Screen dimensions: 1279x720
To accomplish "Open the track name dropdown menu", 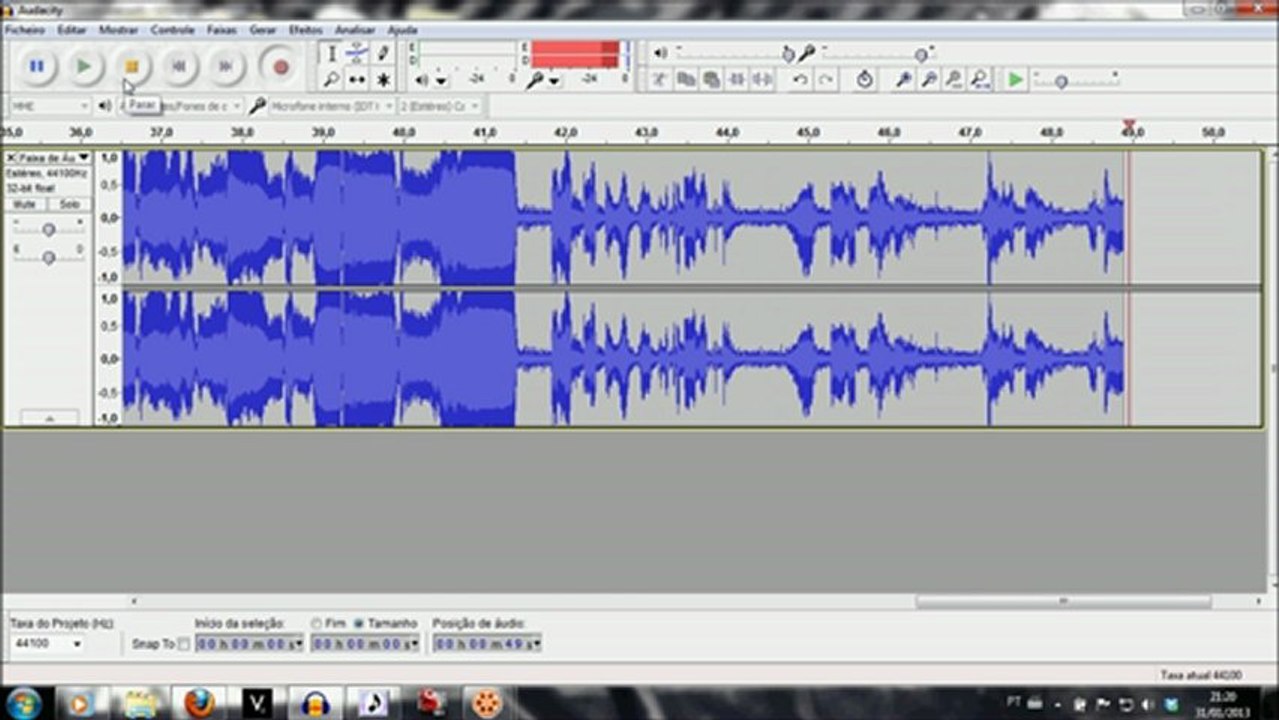I will point(54,158).
